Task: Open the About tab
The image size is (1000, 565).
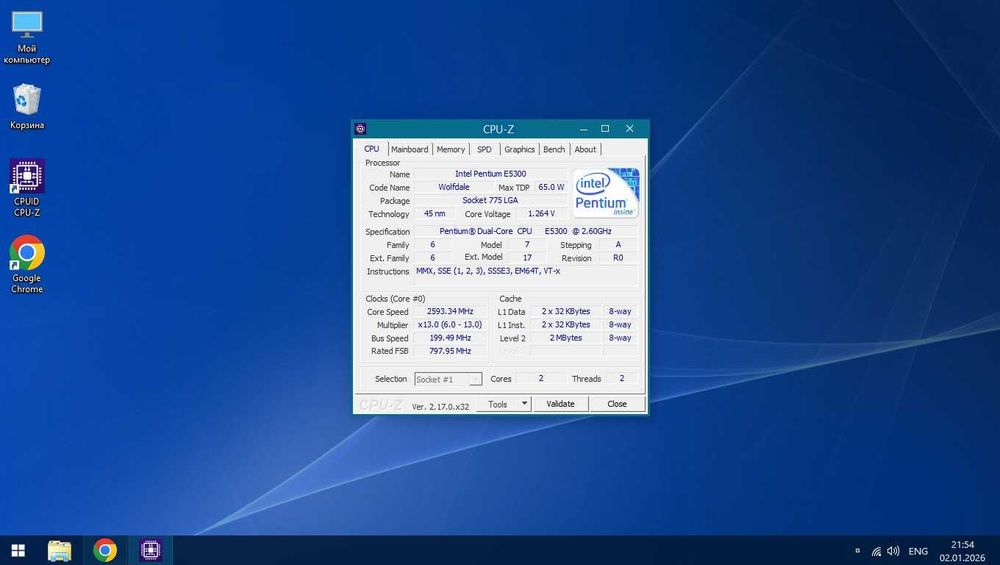Action: click(585, 149)
